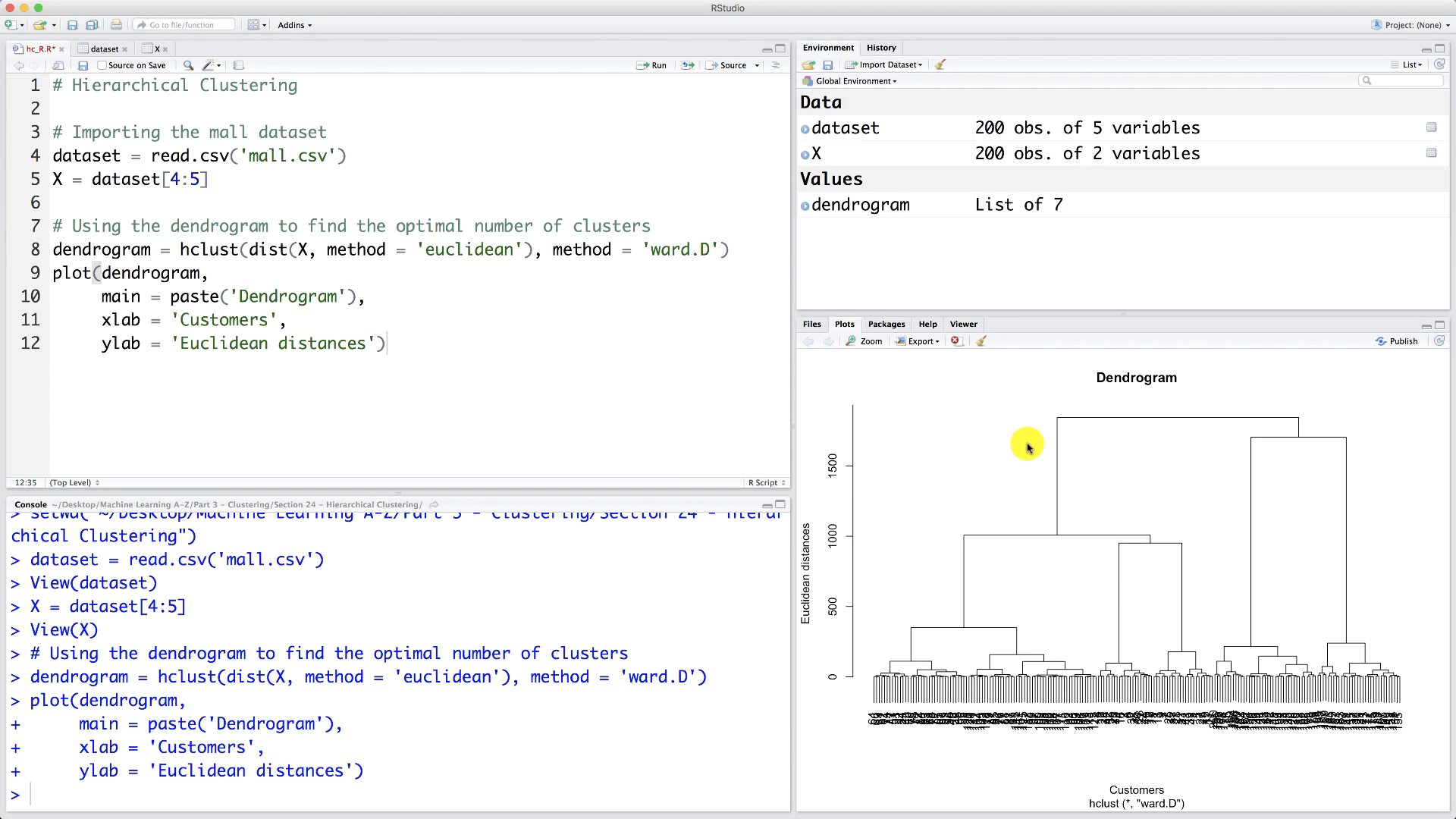
Task: Open the List view mode dropdown
Action: 1407,64
